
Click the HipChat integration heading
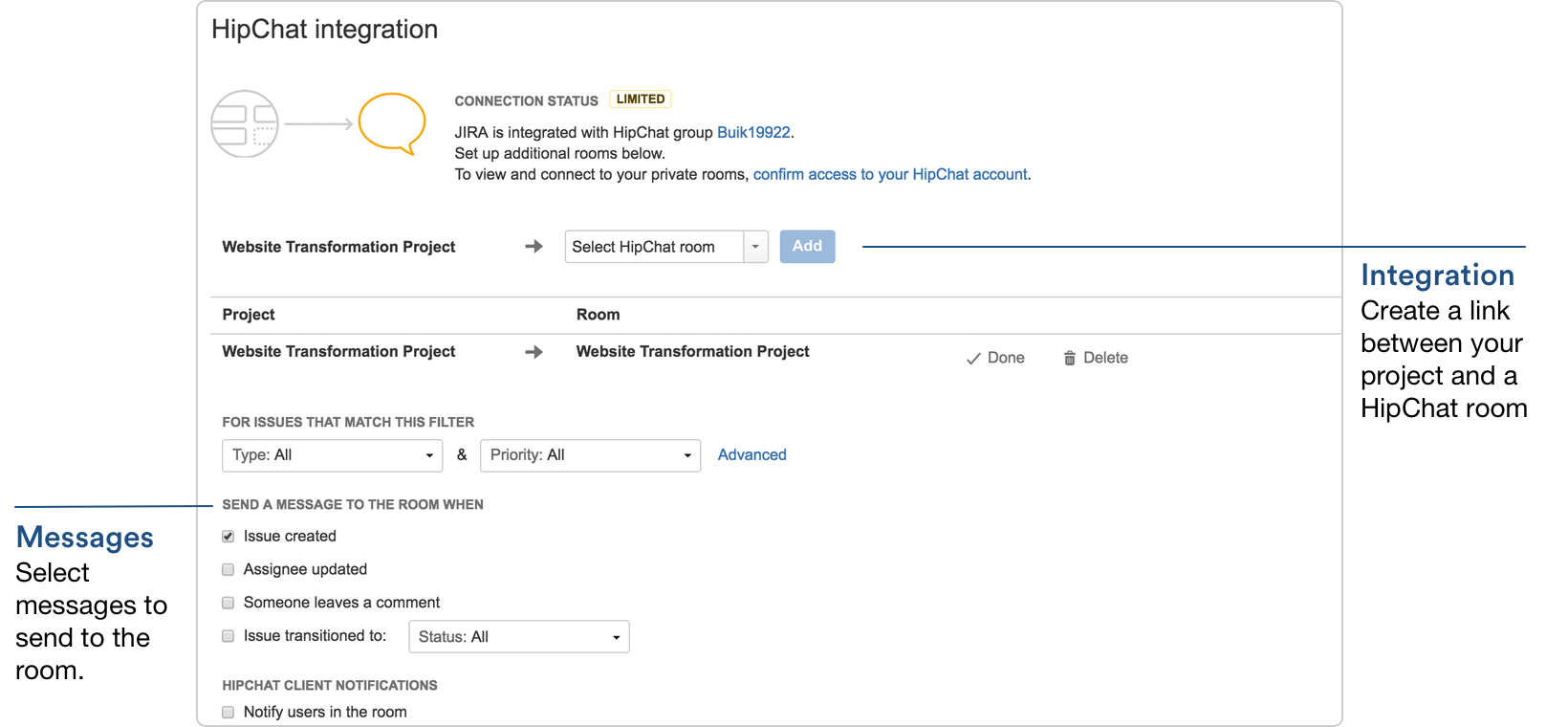click(x=325, y=30)
